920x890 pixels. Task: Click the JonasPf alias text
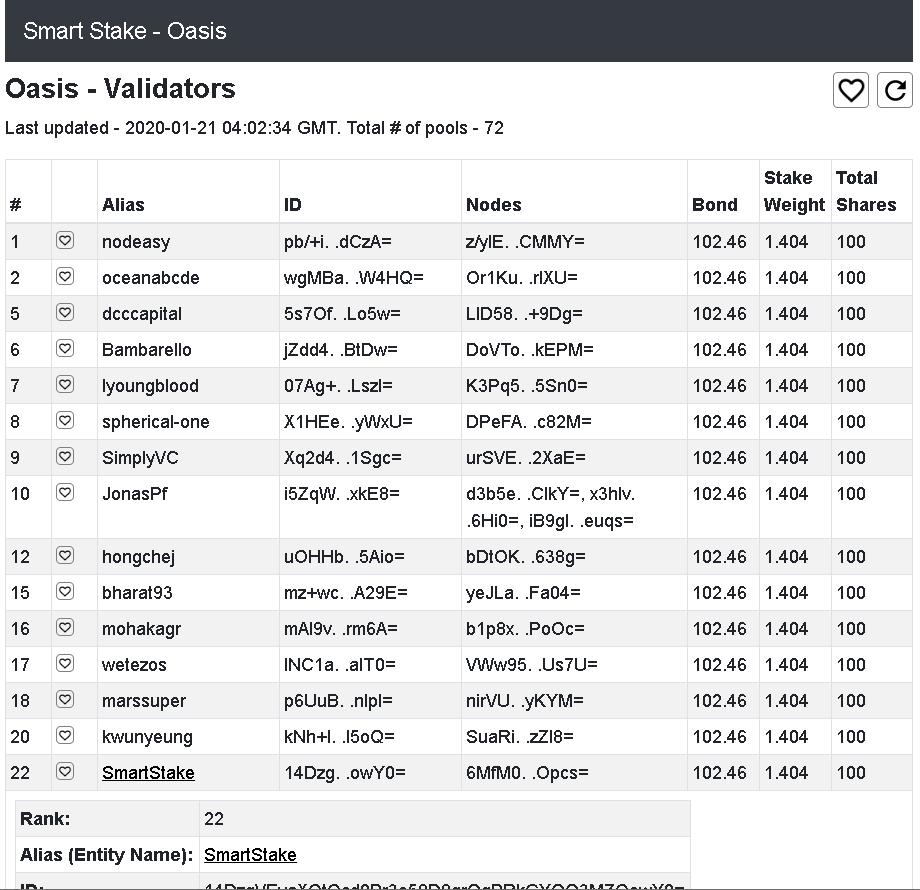click(x=134, y=494)
